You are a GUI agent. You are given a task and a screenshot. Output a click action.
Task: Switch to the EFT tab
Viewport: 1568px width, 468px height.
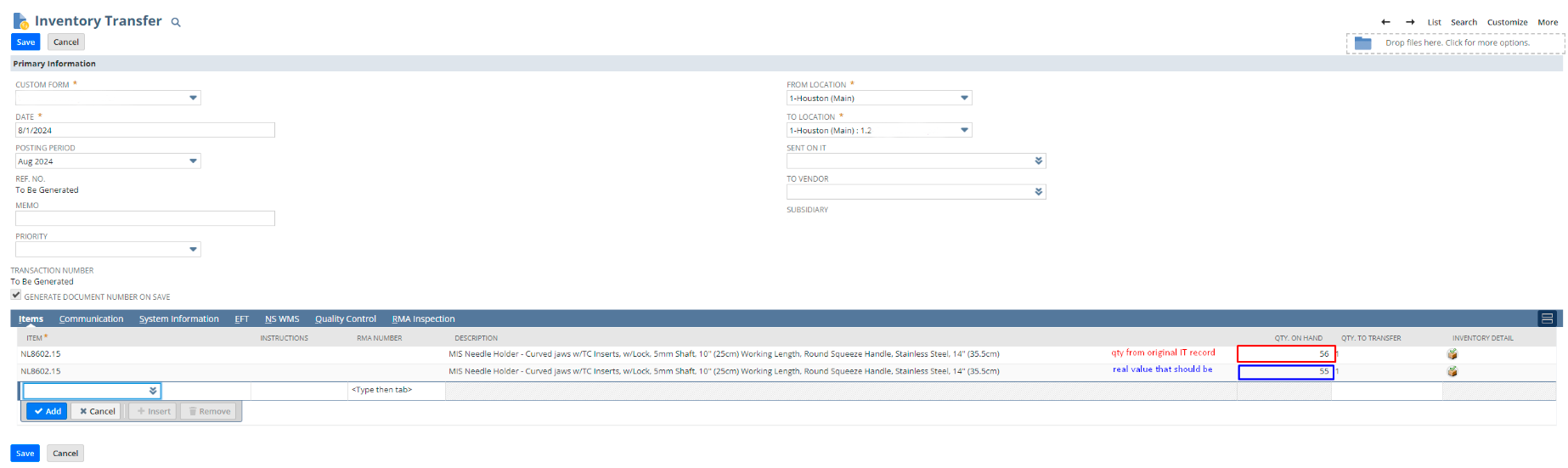point(241,319)
